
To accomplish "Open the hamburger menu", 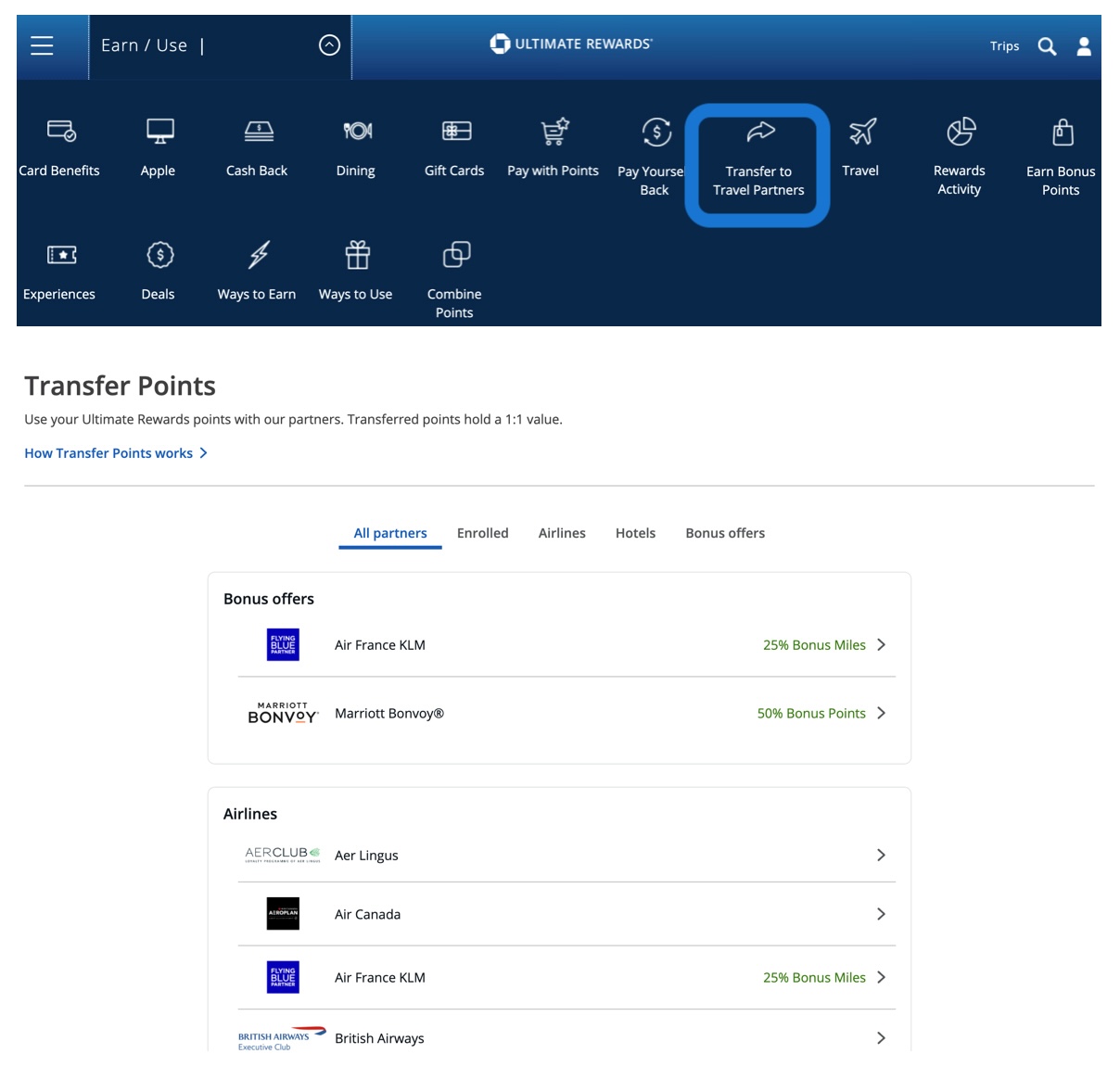I will point(42,45).
